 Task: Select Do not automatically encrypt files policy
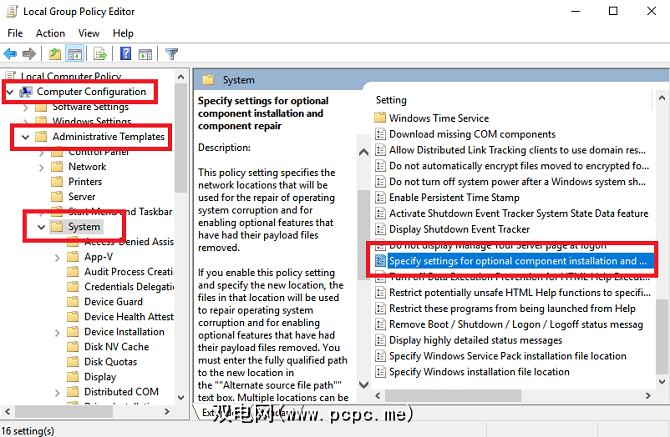point(519,166)
